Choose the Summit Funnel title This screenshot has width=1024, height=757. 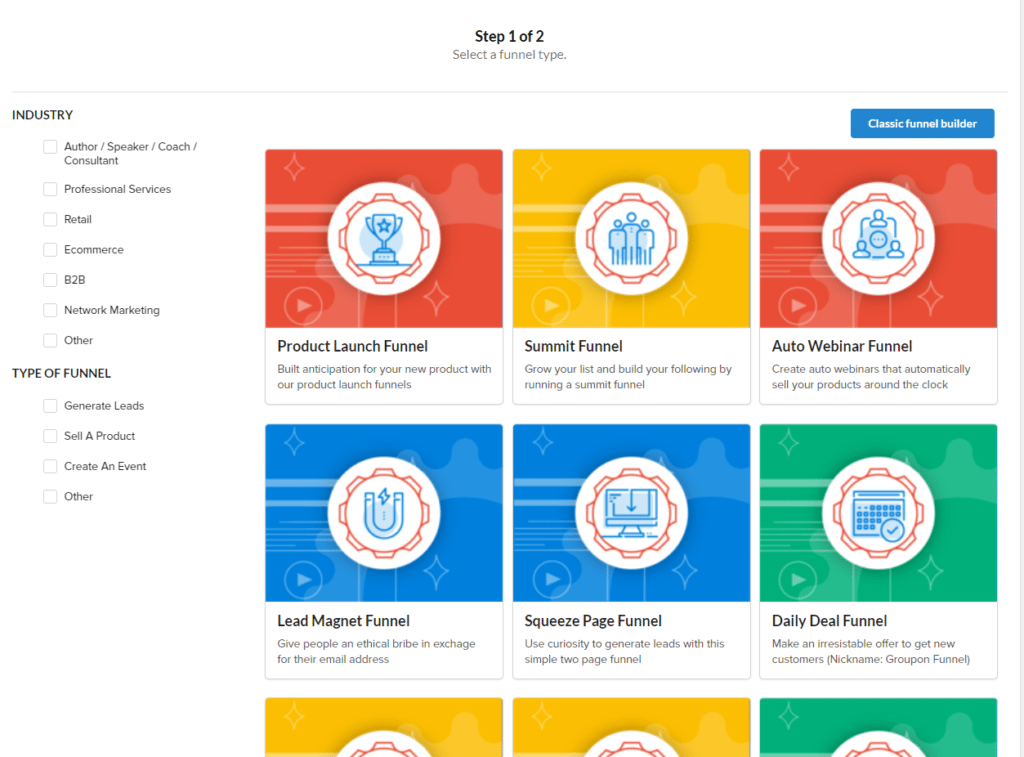click(x=573, y=346)
